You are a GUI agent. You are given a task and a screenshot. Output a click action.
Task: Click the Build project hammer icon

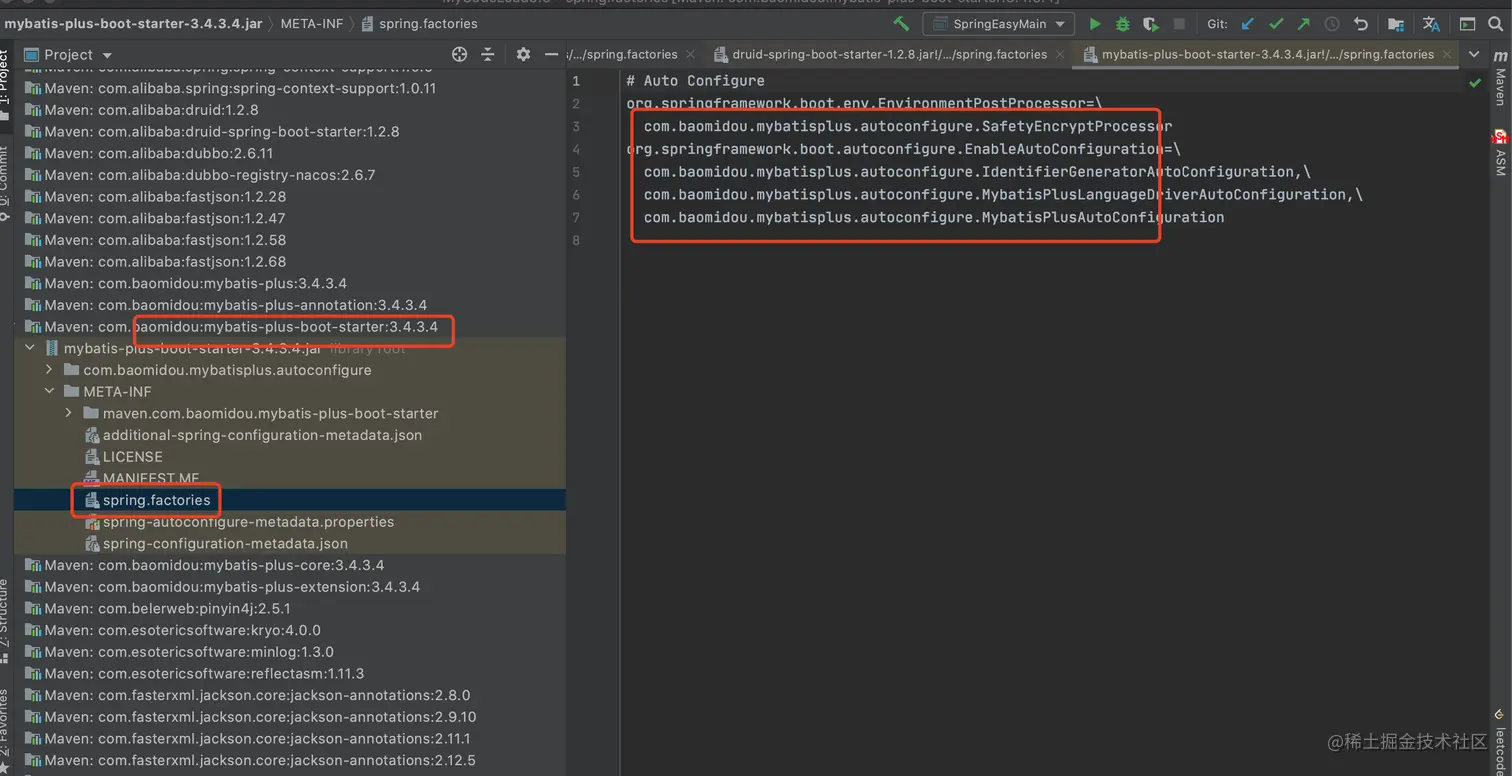[x=901, y=24]
